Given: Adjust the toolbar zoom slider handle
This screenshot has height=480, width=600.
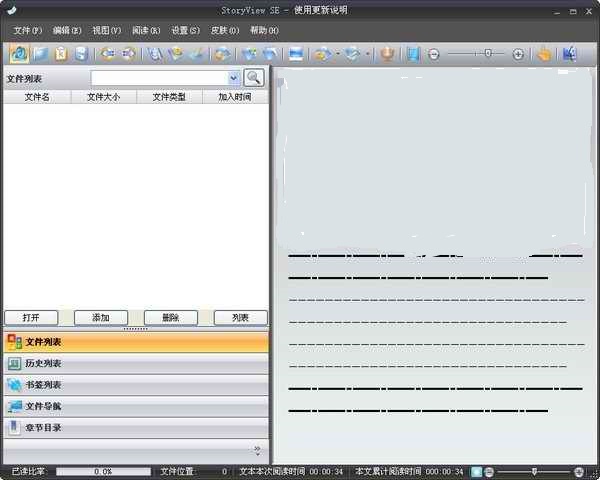Looking at the screenshot, I should 488,53.
